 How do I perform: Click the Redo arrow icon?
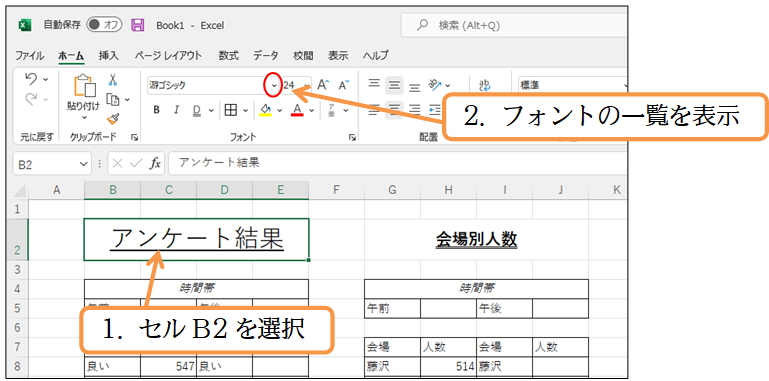click(x=31, y=100)
